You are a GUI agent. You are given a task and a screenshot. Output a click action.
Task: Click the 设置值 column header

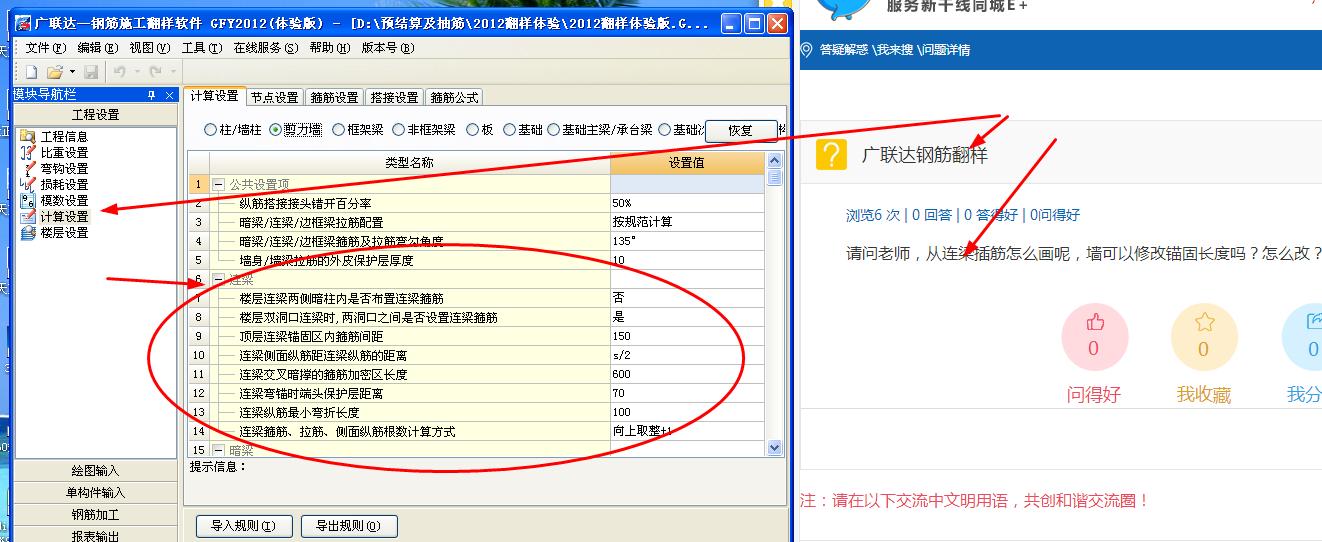pos(687,163)
